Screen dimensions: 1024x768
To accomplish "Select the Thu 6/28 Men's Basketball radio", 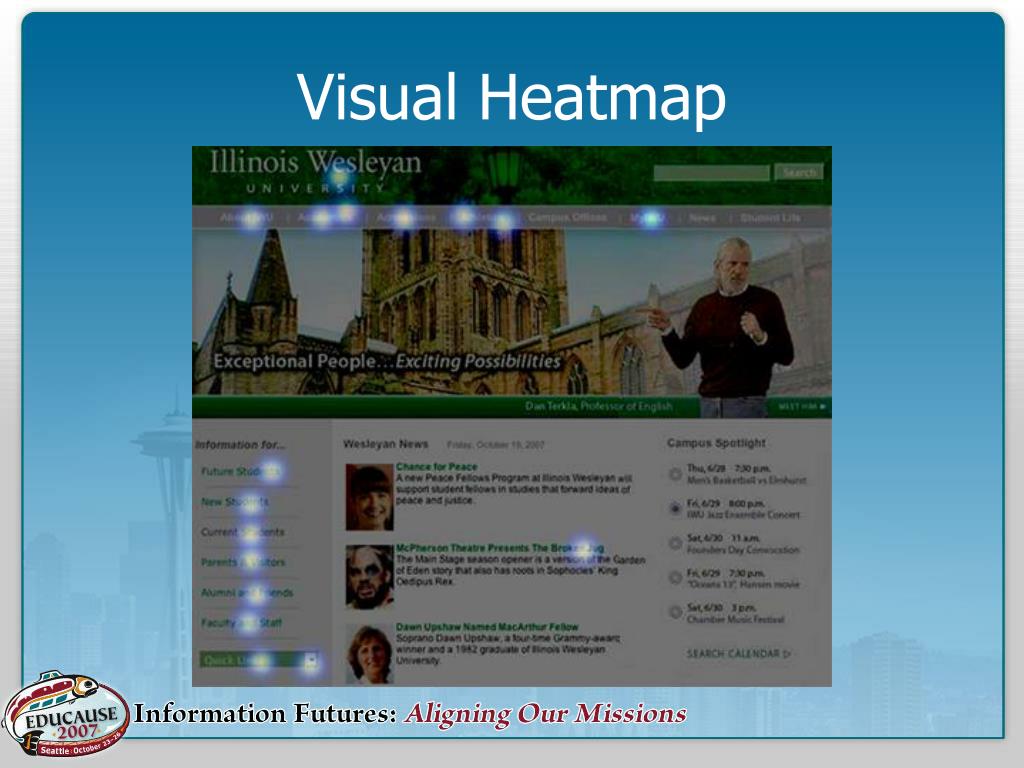I will [675, 474].
